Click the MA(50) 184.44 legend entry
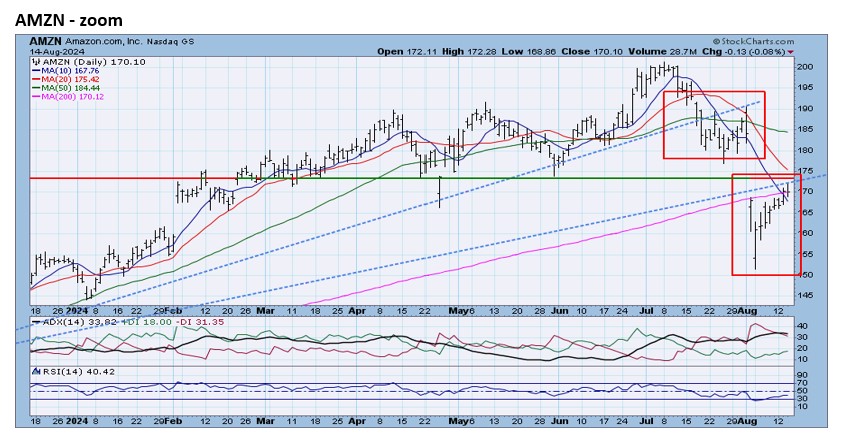The image size is (846, 436). tap(69, 88)
